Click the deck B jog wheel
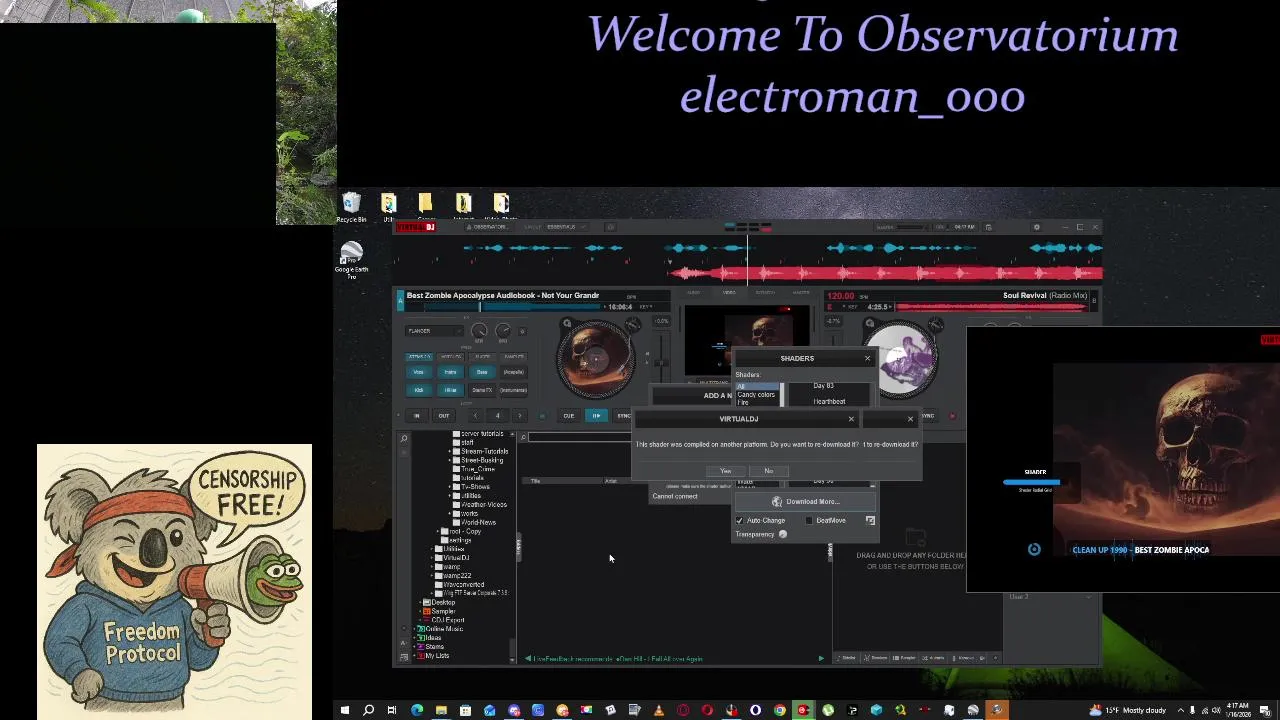The width and height of the screenshot is (1280, 720). pyautogui.click(x=900, y=358)
